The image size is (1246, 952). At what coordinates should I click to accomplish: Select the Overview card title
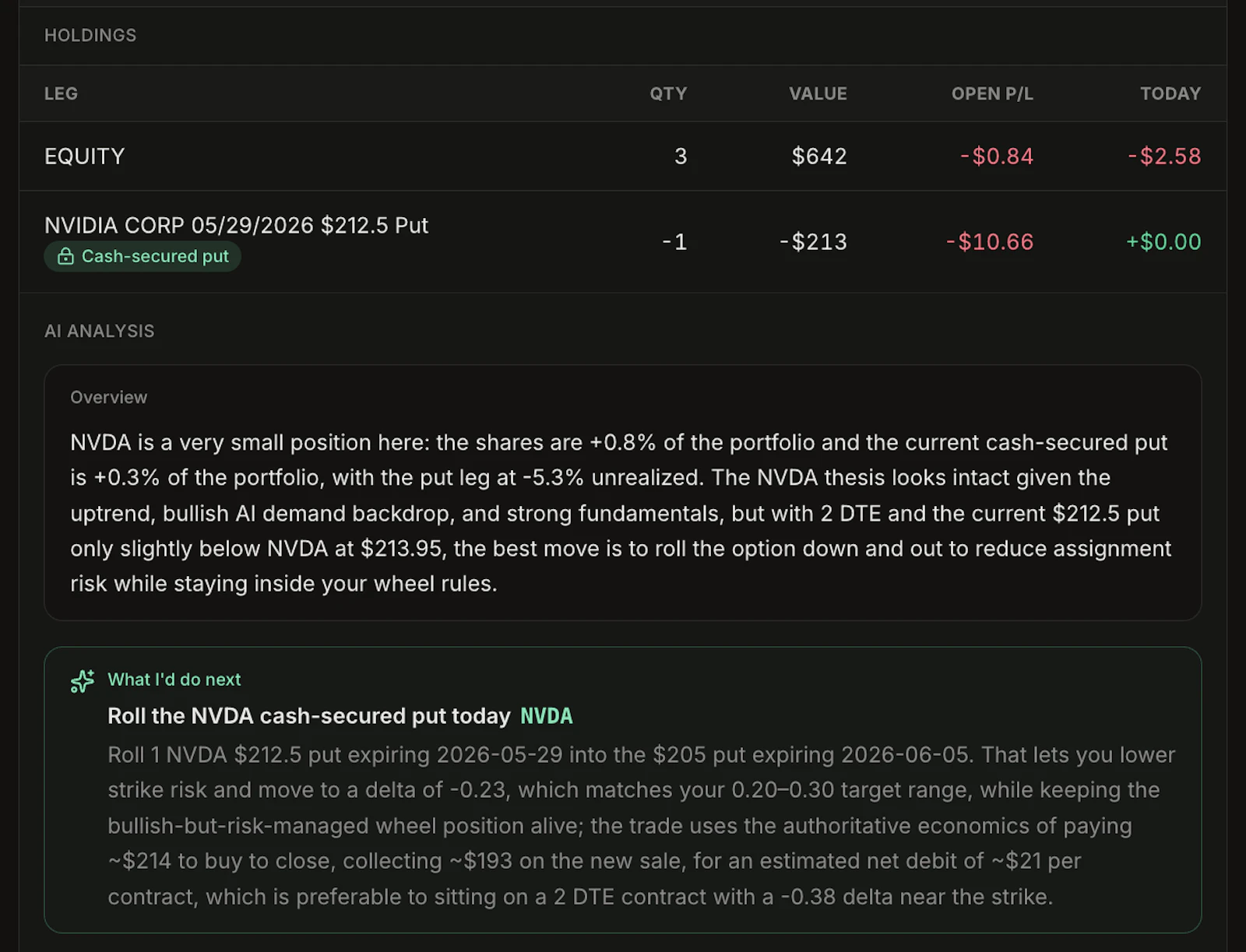tap(108, 397)
